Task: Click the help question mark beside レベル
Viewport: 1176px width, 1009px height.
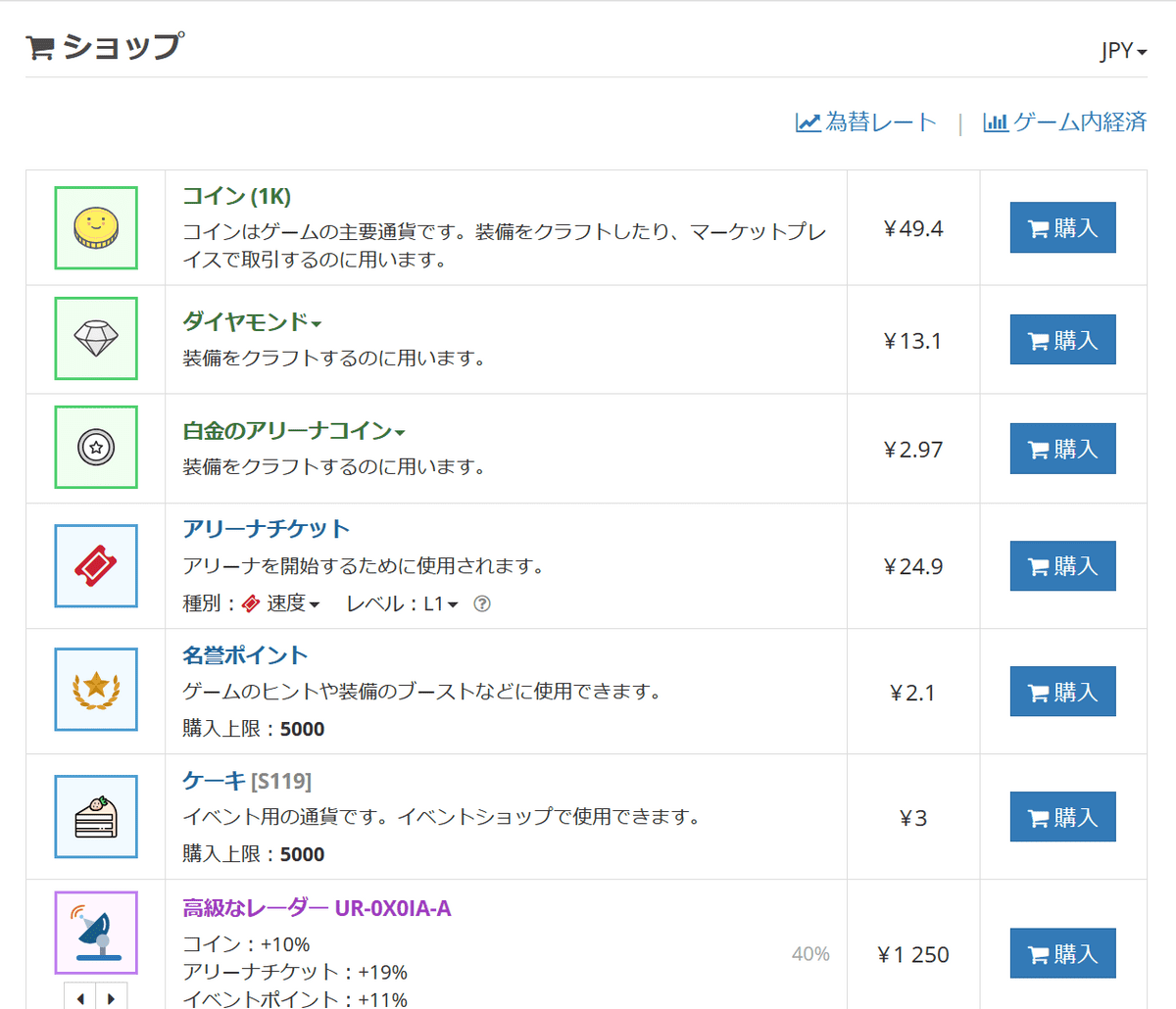Action: pos(481,604)
